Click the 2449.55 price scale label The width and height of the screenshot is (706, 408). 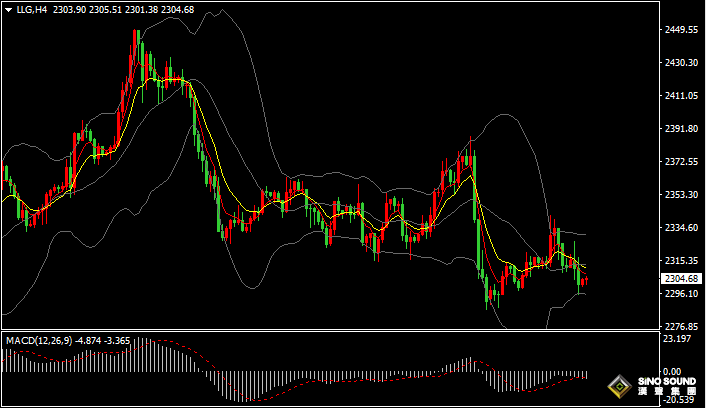(x=680, y=30)
